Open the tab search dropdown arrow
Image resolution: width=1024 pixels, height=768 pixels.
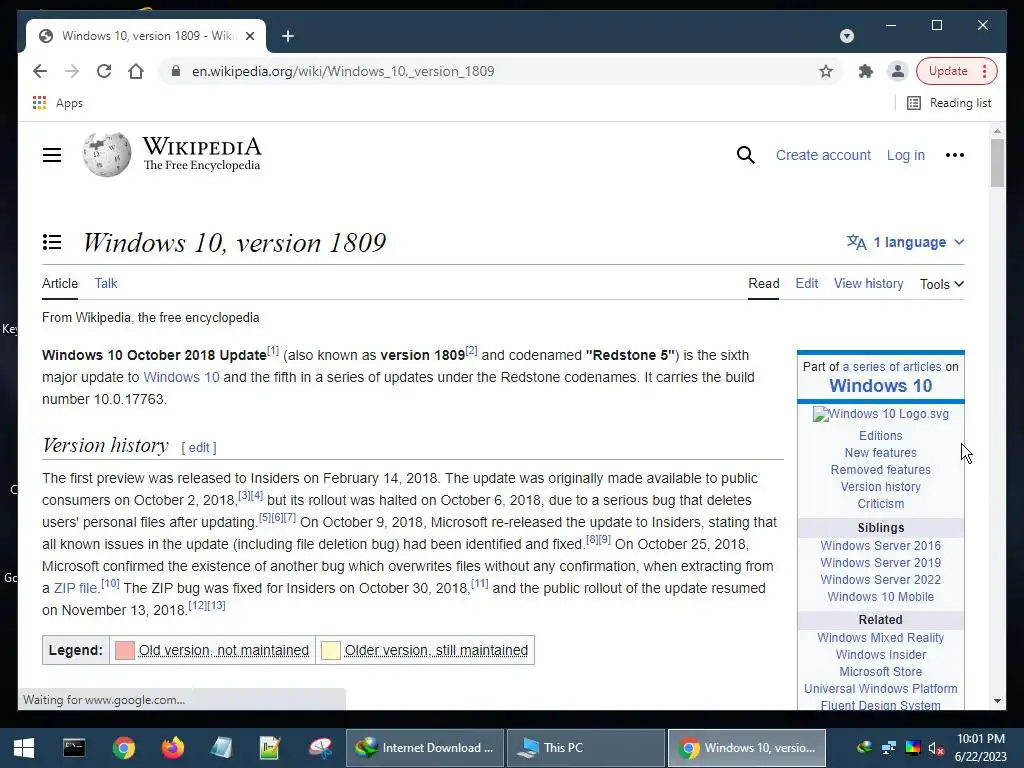846,36
